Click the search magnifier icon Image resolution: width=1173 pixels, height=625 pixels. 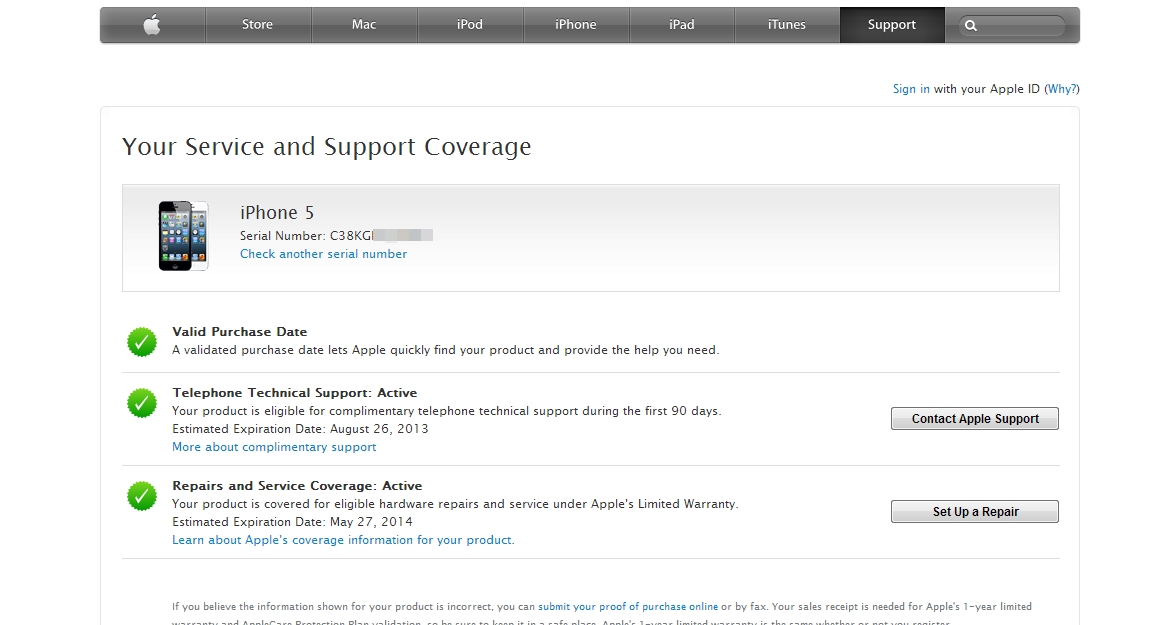click(971, 25)
